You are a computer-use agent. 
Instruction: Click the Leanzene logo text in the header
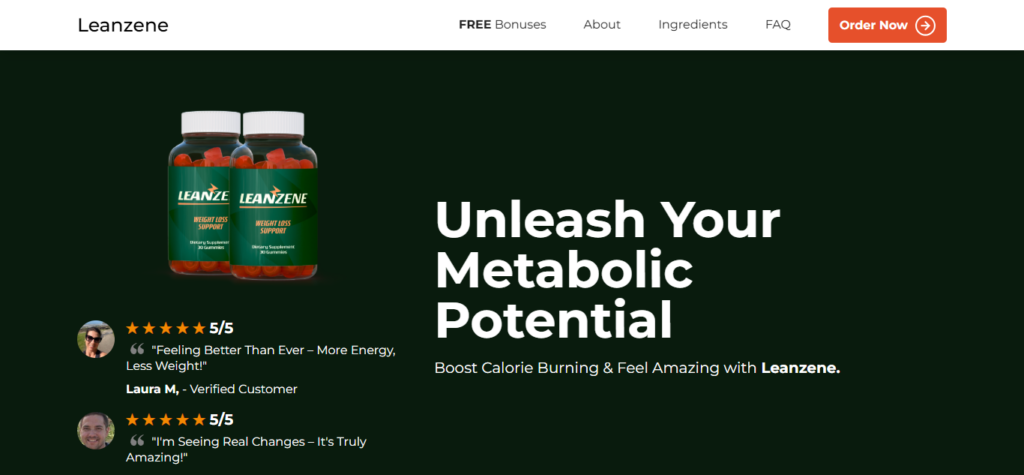pos(123,25)
